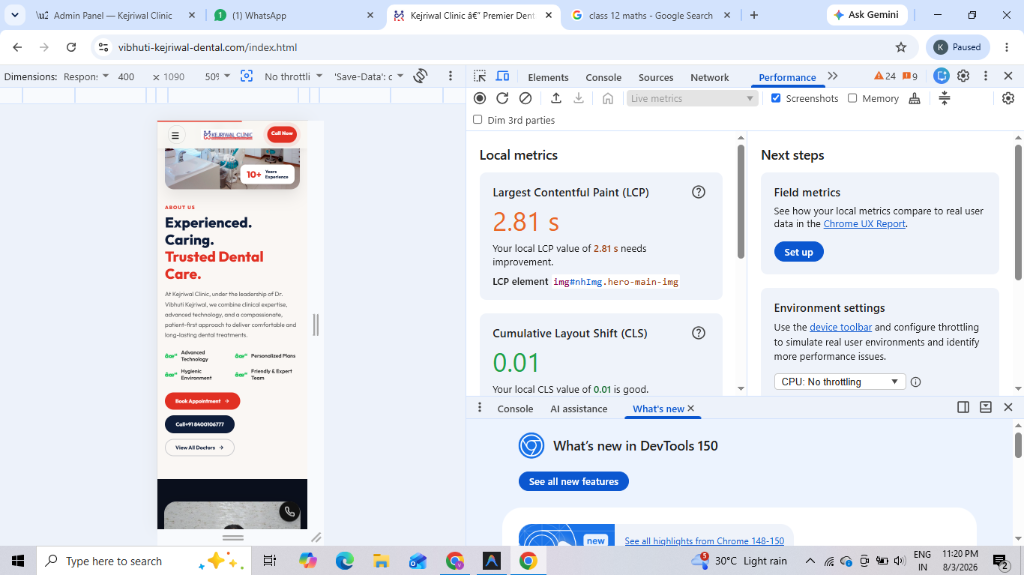Open CLS metric help icon
The width and height of the screenshot is (1024, 575).
click(x=698, y=333)
